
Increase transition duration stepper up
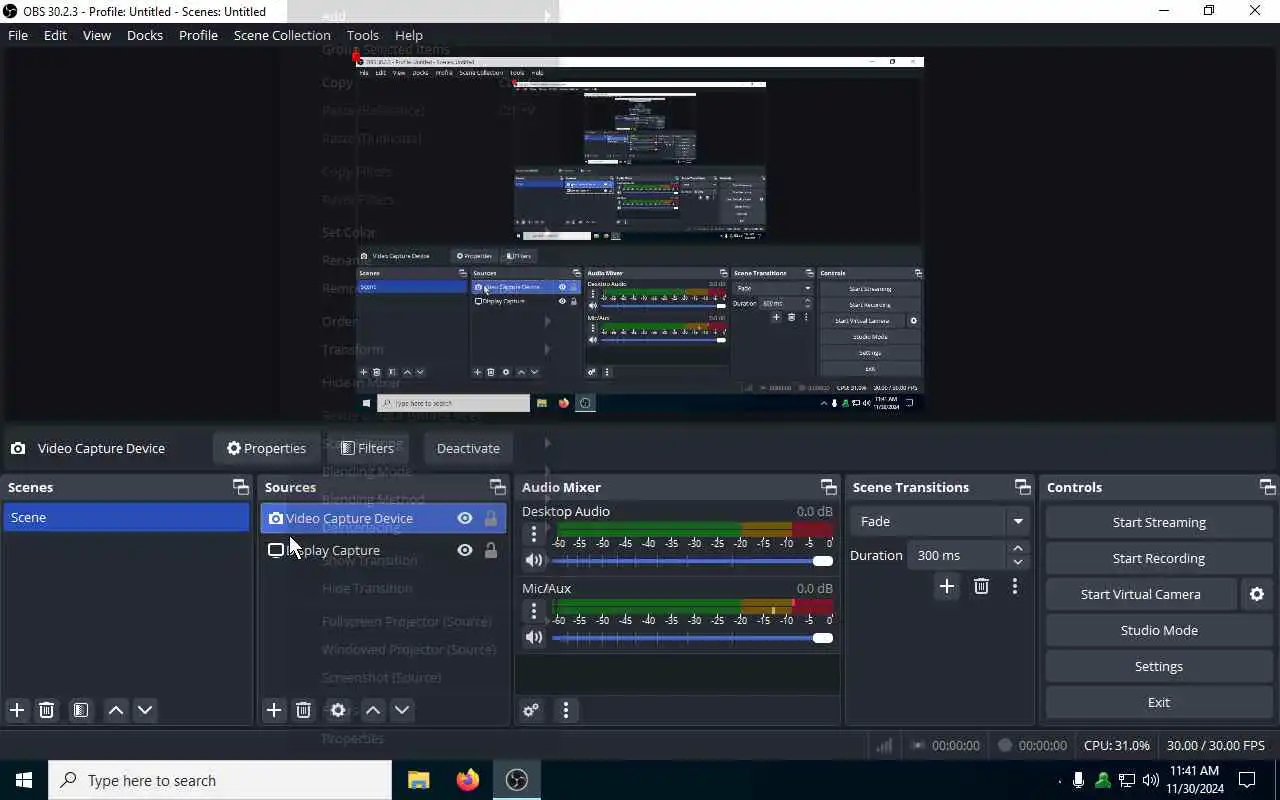pos(1018,548)
